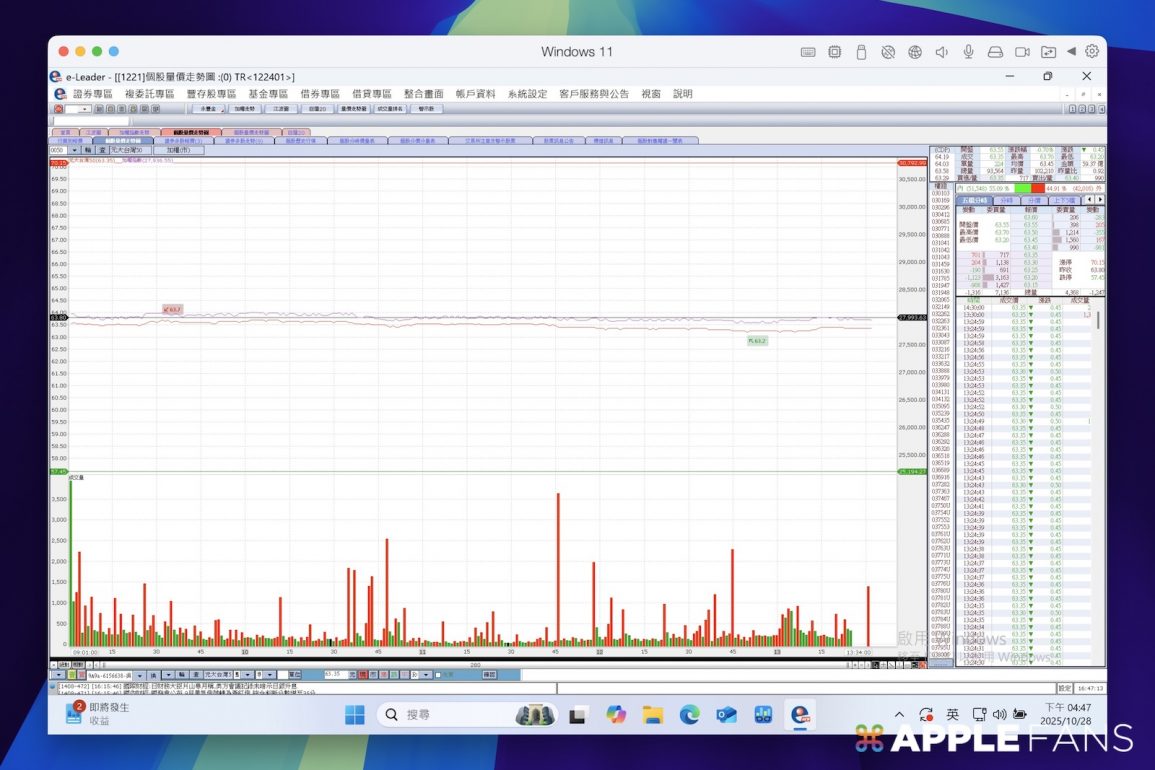Open the 系統設定 menu
Viewport: 1155px width, 770px height.
coord(527,94)
